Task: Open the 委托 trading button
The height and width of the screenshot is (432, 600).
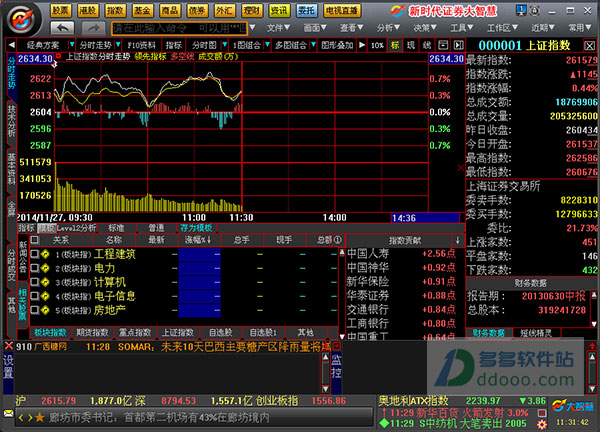Action: click(x=307, y=10)
